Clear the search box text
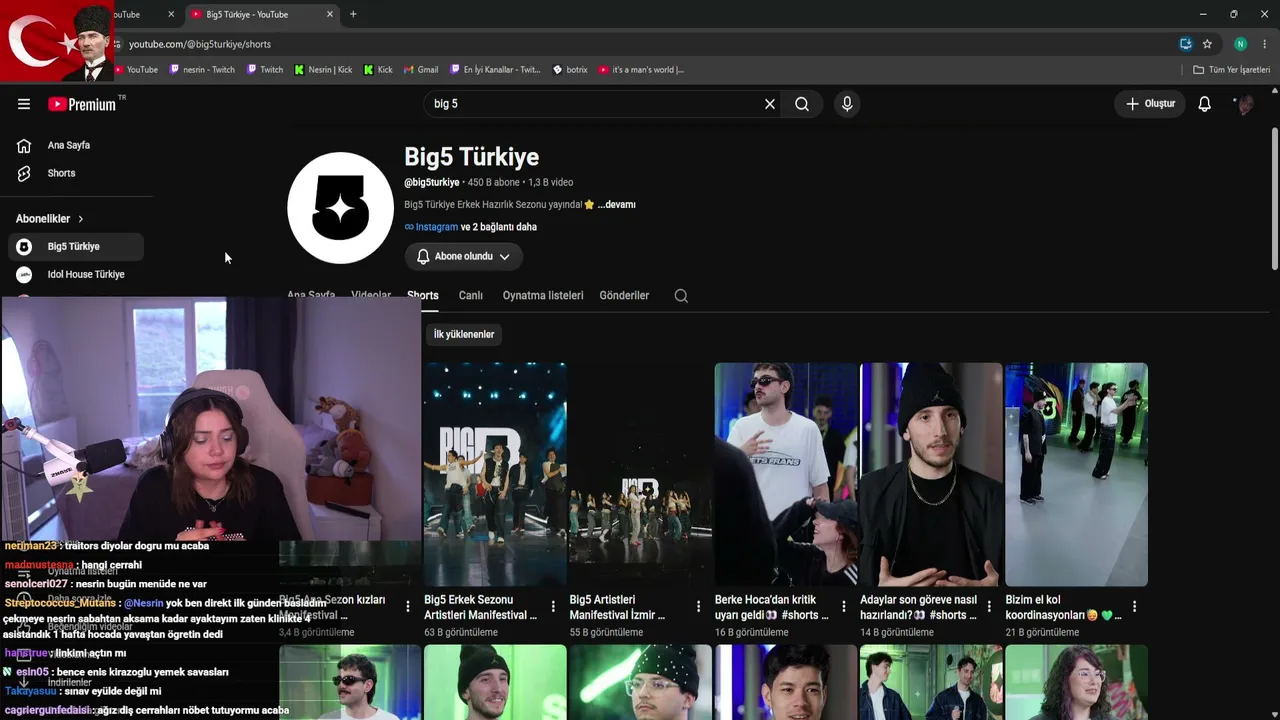 (x=770, y=104)
